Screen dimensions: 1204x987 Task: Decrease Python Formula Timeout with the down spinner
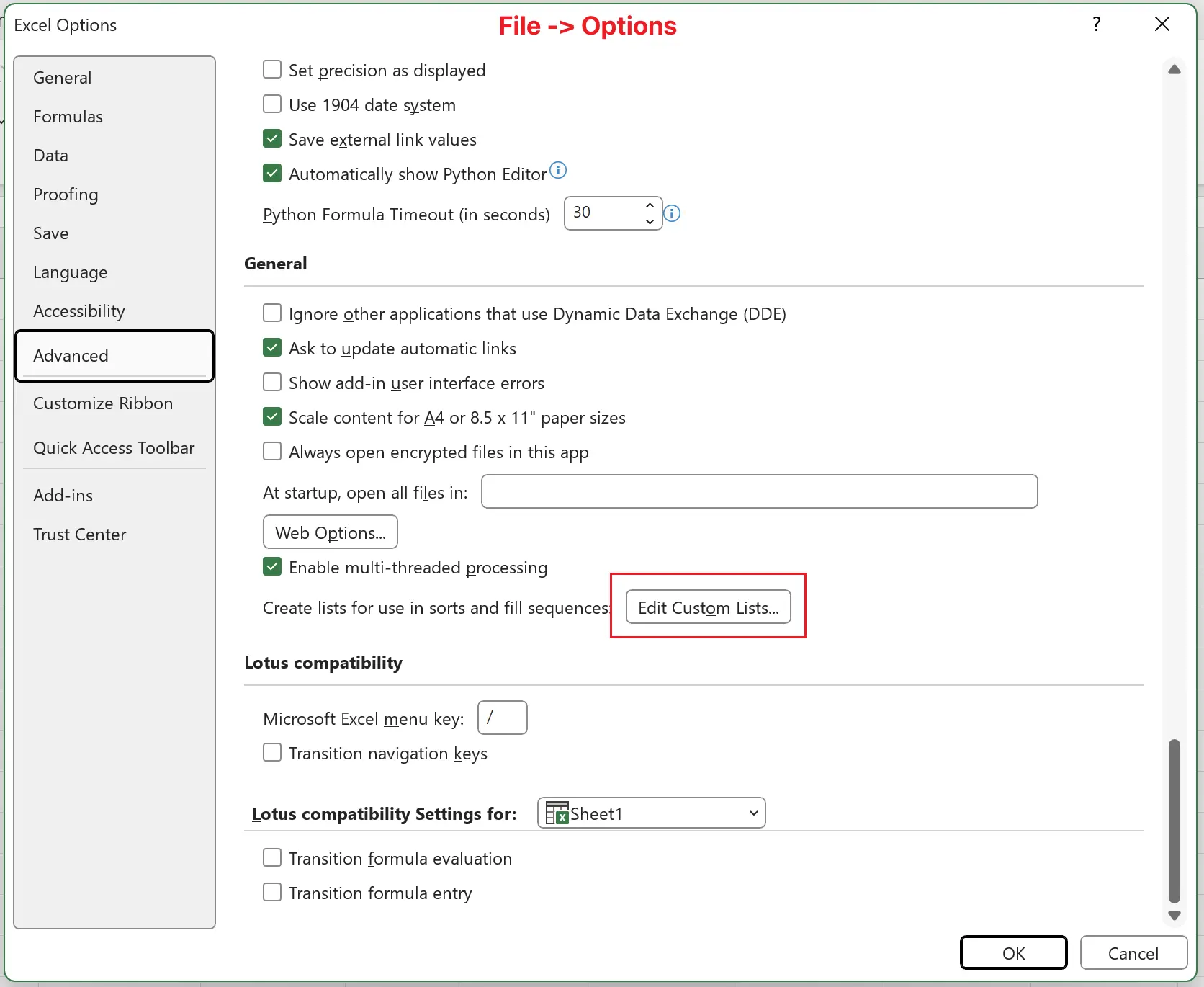click(x=649, y=222)
